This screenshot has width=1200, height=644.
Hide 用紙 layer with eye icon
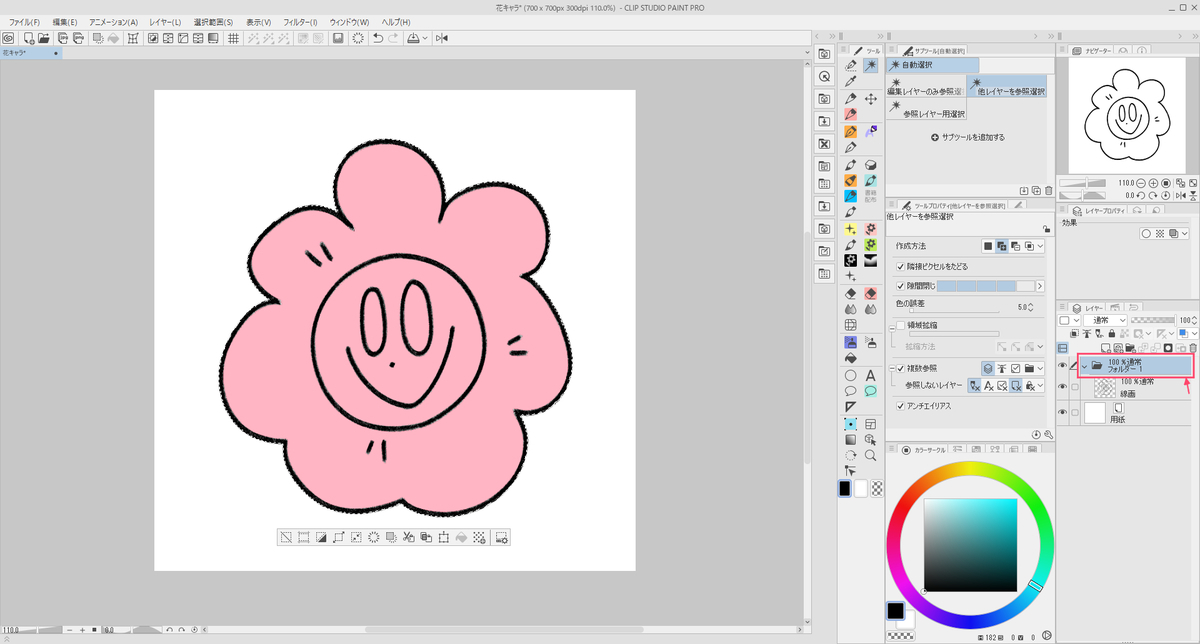[x=1062, y=412]
